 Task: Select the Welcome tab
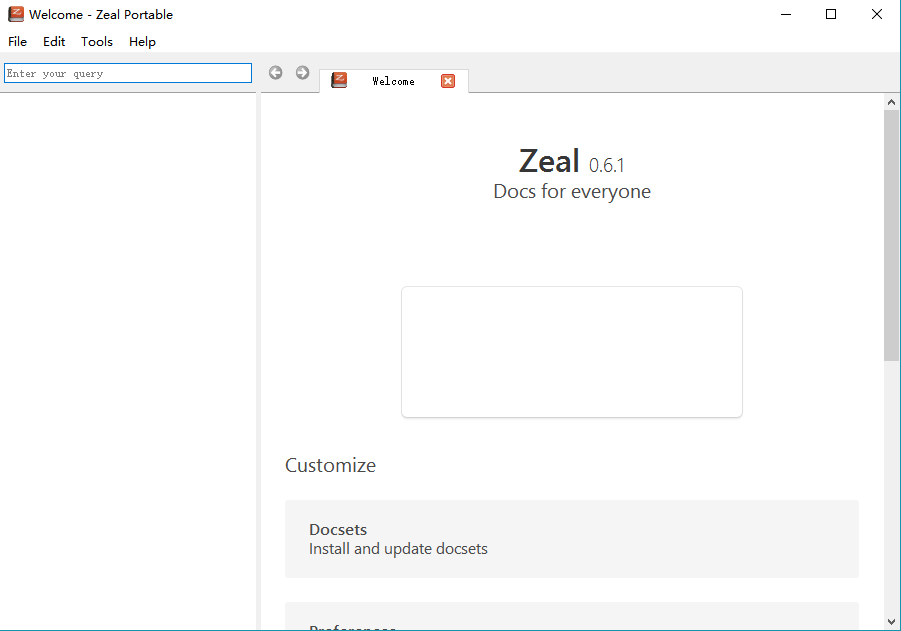pos(394,81)
